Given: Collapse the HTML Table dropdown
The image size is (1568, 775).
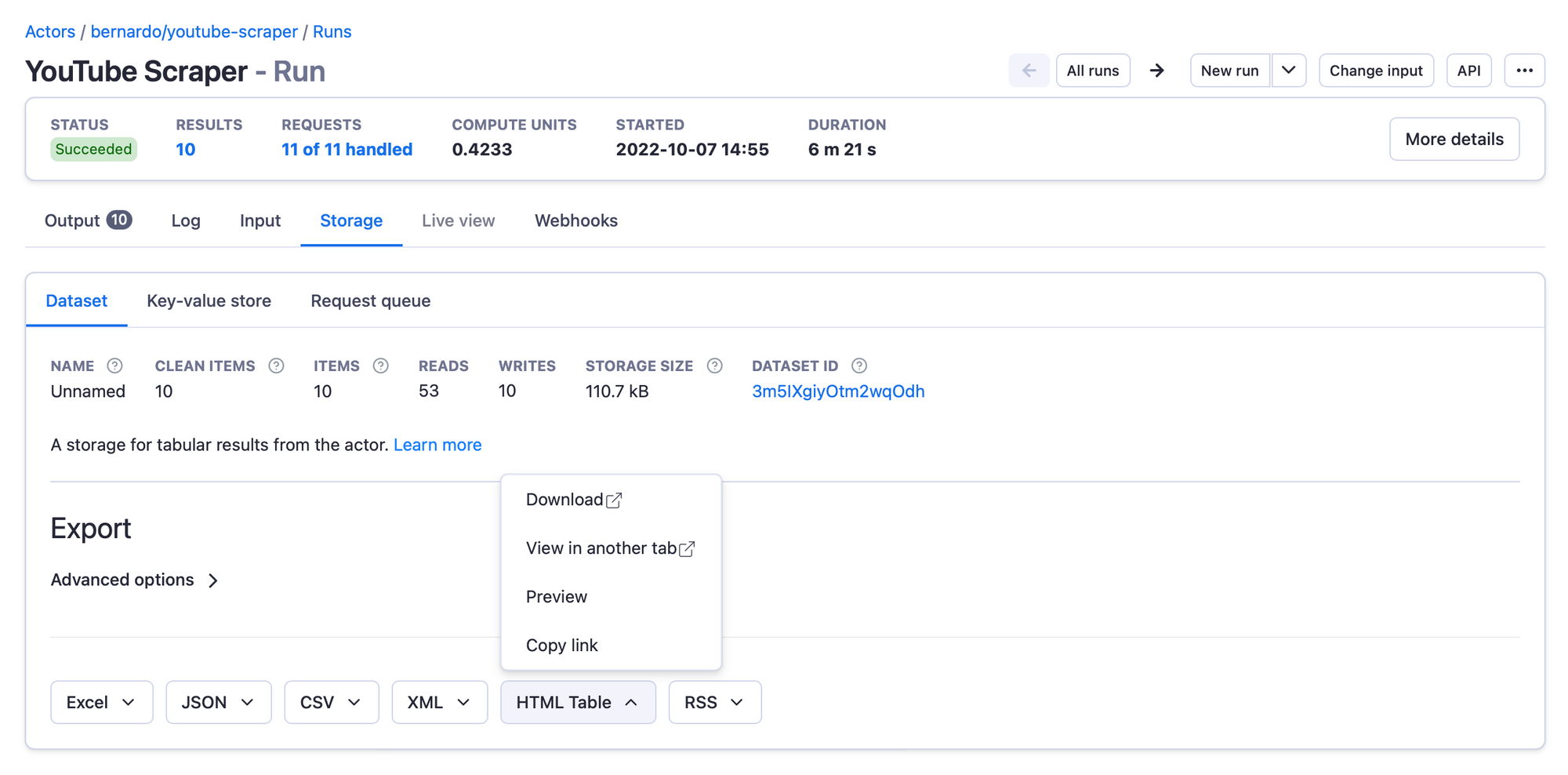Looking at the screenshot, I should pos(578,702).
